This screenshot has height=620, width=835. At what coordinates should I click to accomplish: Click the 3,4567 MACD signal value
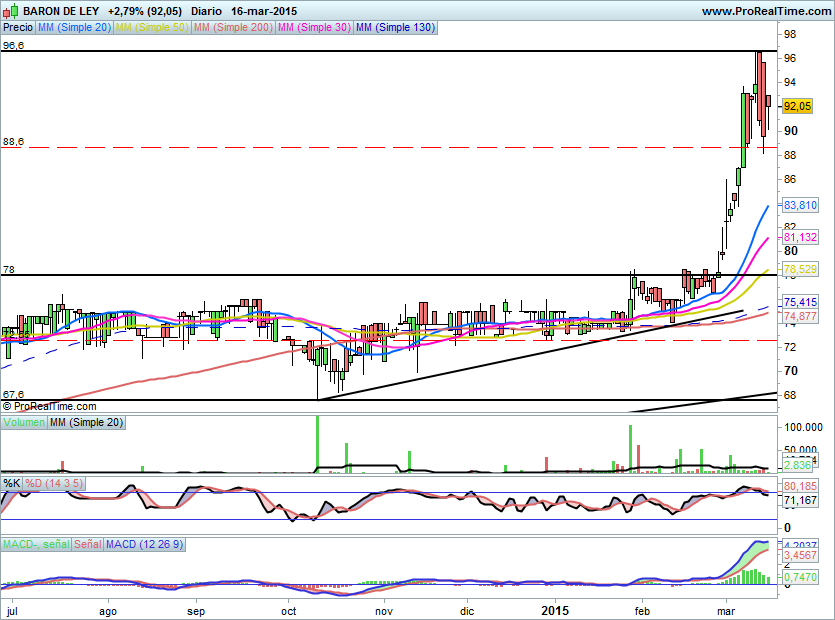pos(800,555)
